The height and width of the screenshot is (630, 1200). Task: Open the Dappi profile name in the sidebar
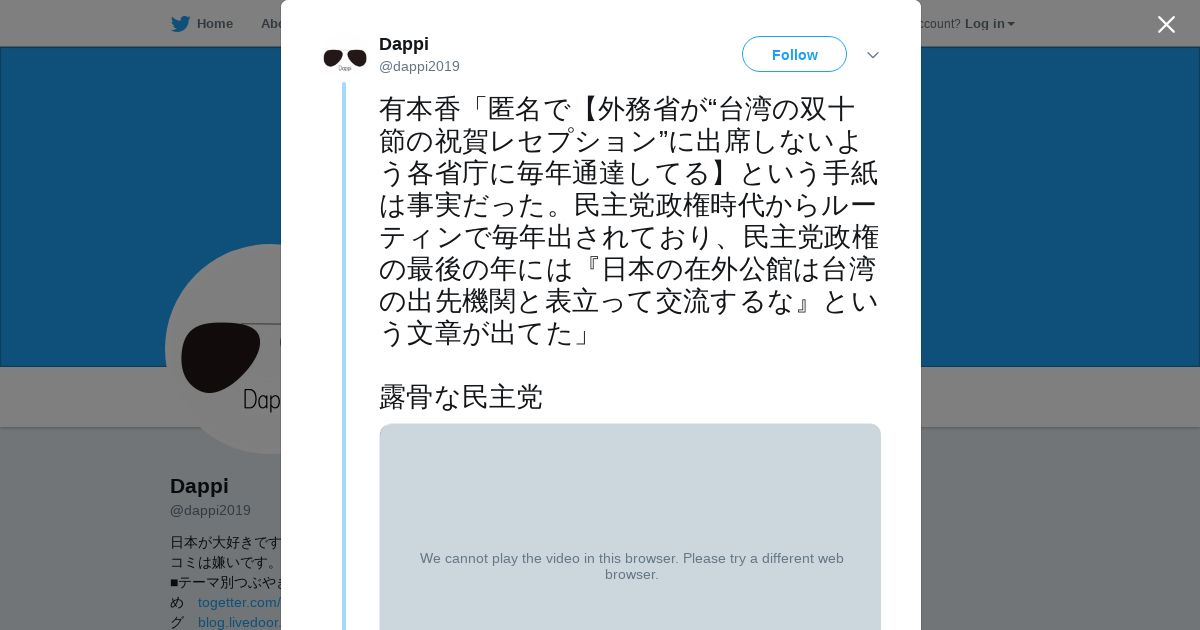coord(199,486)
